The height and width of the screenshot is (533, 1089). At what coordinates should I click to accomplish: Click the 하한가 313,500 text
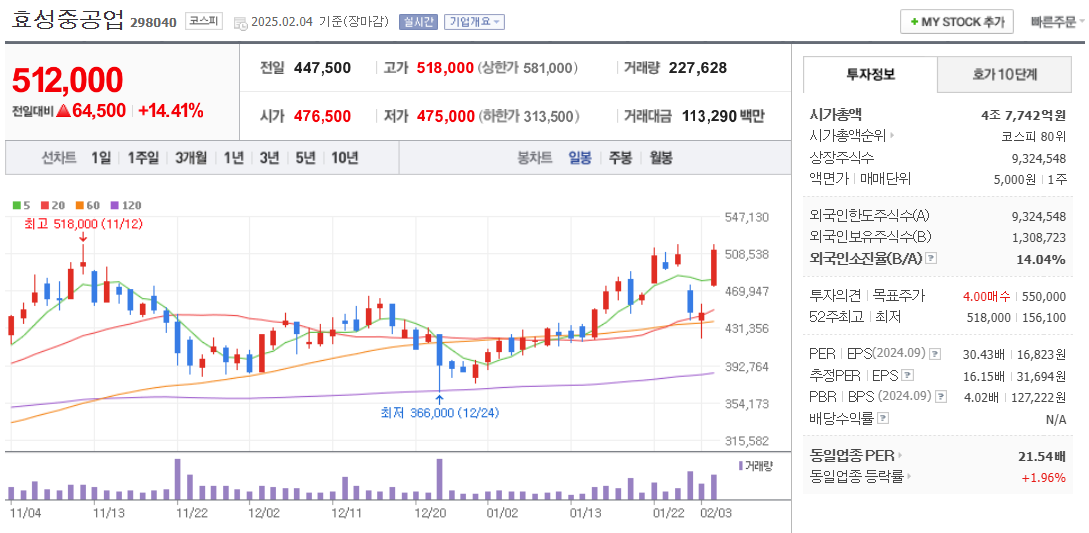(x=528, y=116)
